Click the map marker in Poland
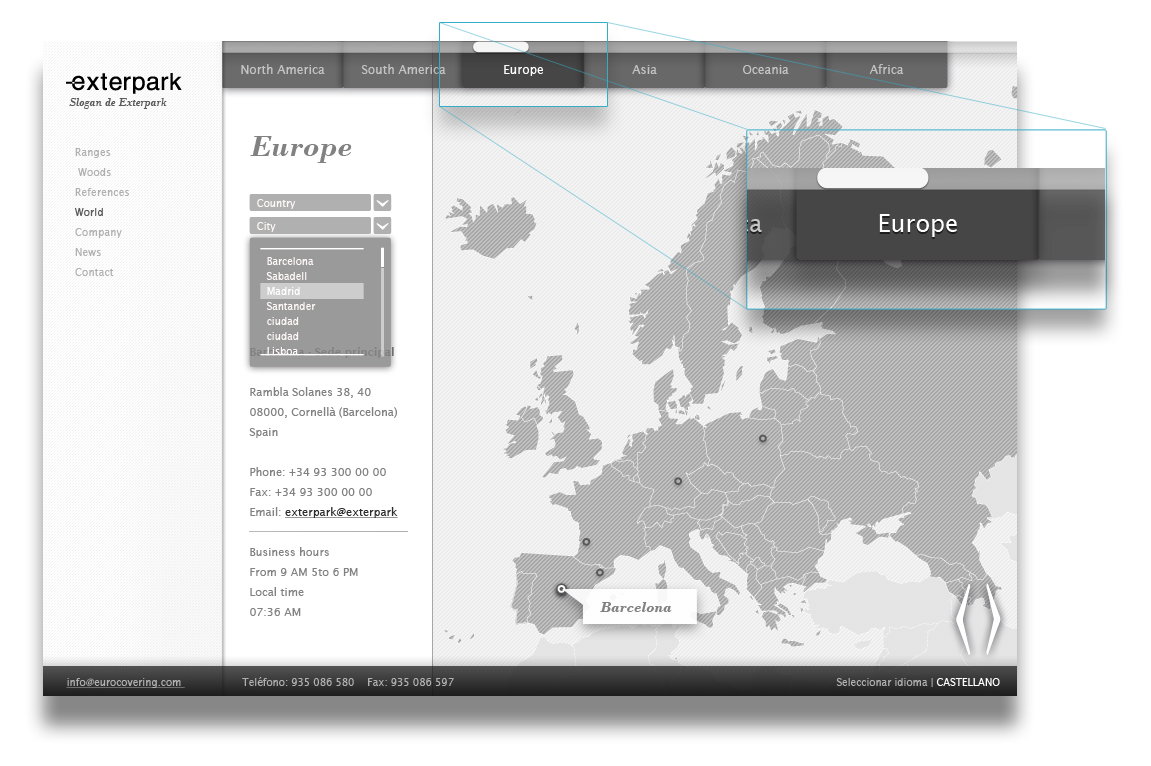1151x766 pixels. [x=762, y=439]
